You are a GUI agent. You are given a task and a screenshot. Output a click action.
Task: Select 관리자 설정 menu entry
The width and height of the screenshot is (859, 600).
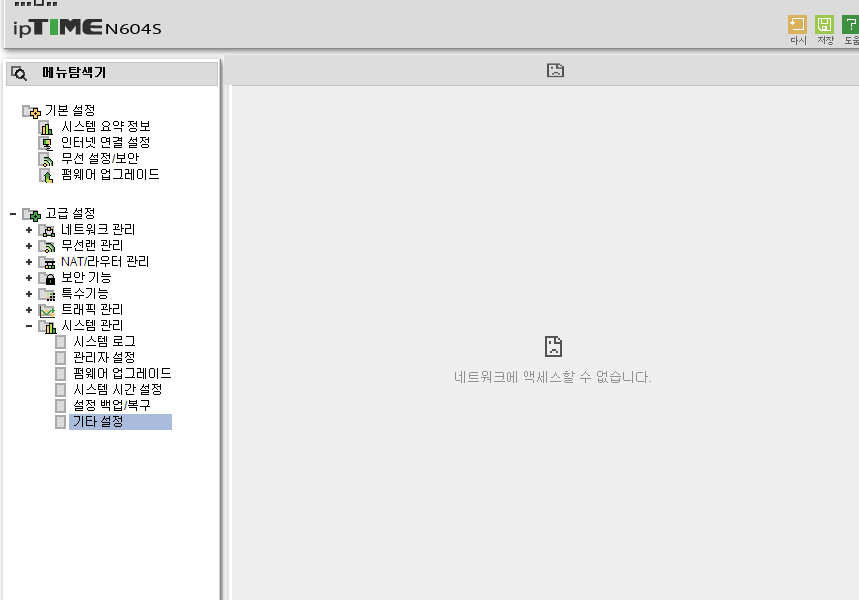104,357
